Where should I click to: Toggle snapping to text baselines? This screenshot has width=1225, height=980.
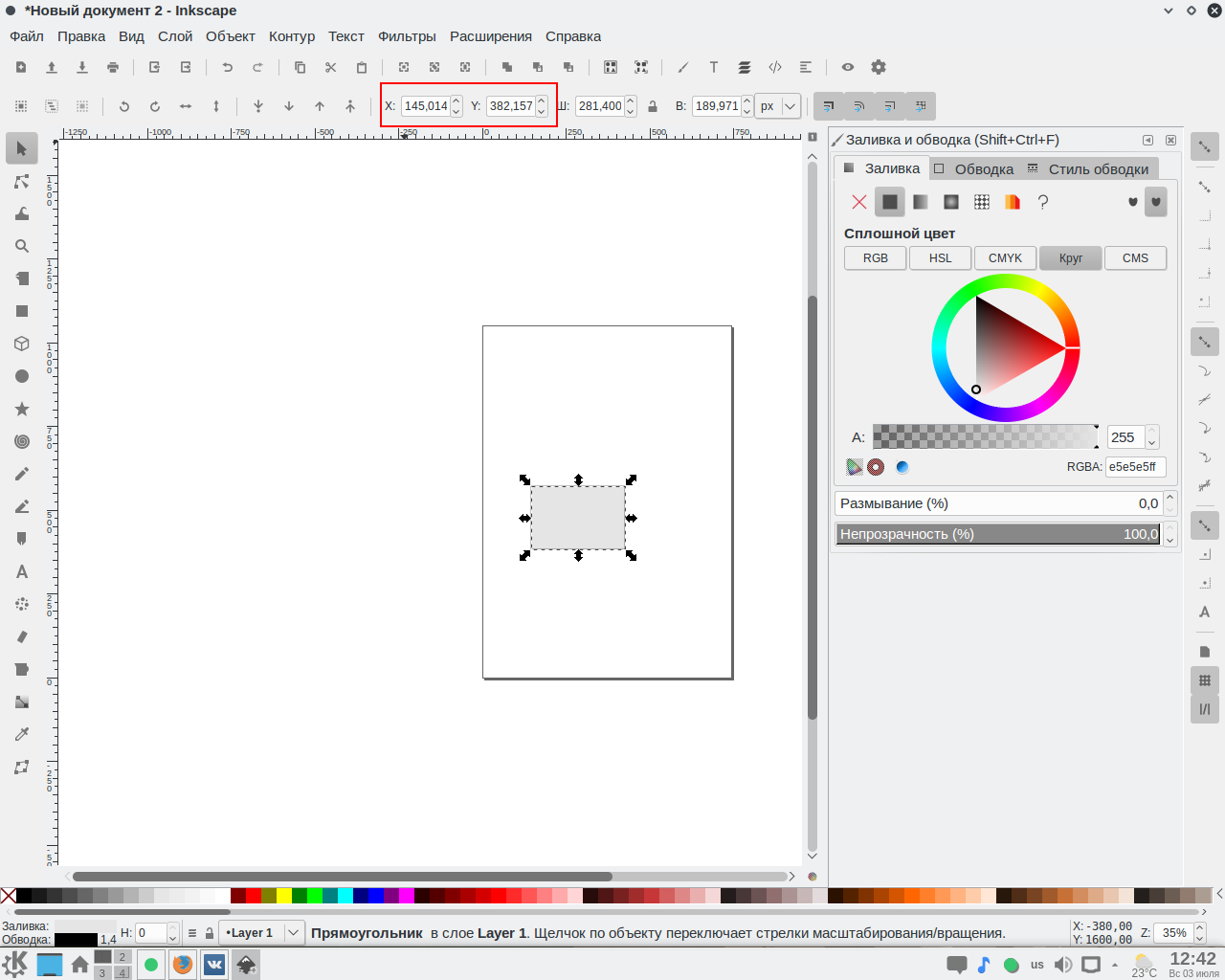(1205, 612)
